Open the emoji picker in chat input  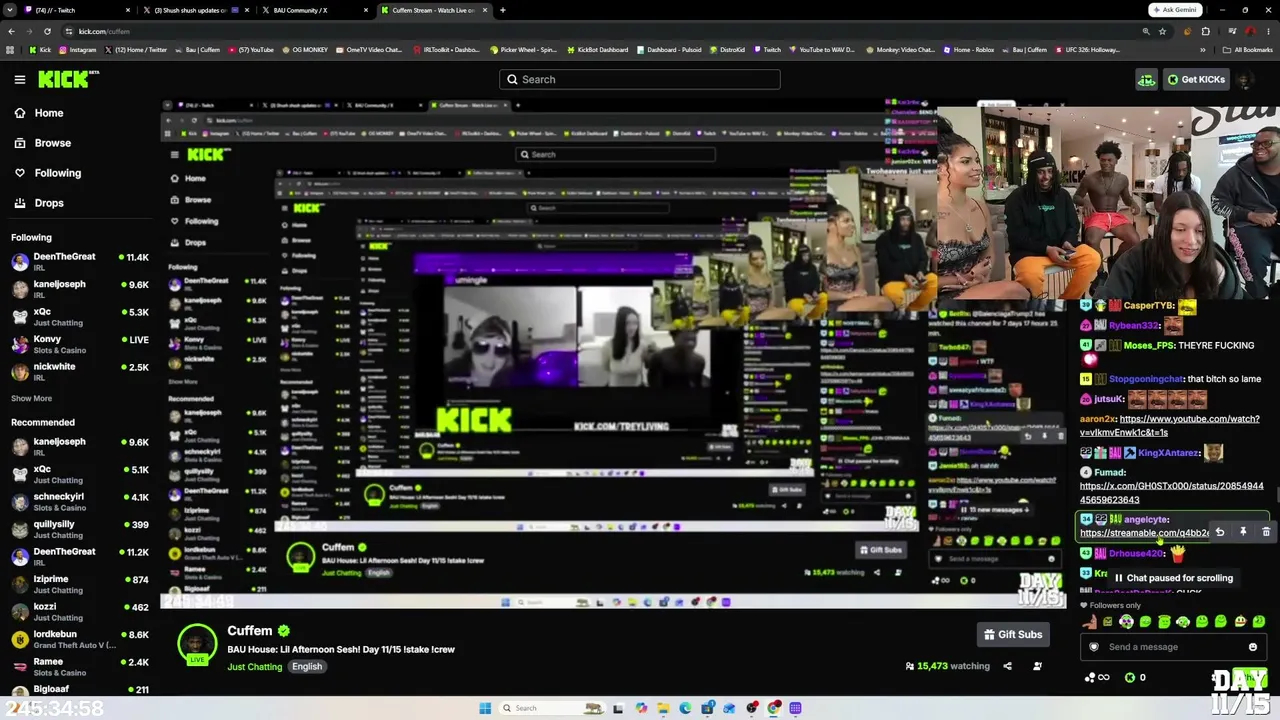(x=1252, y=647)
